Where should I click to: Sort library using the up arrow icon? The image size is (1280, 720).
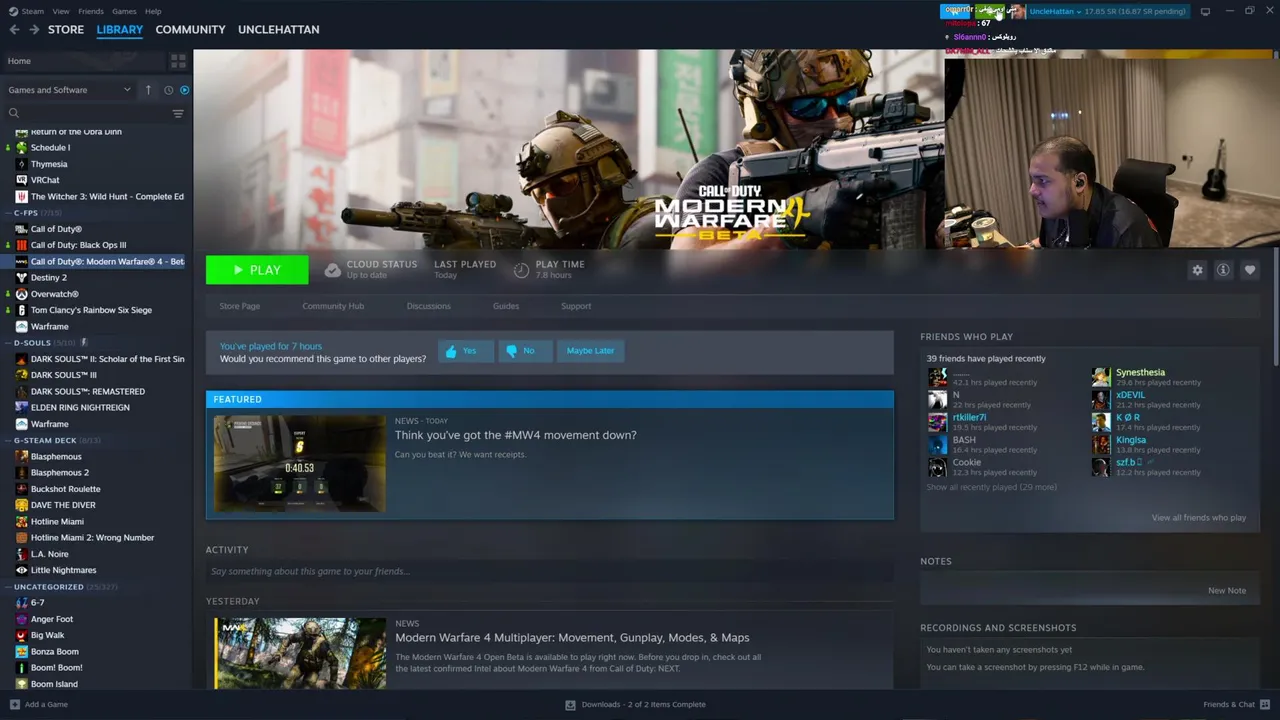[148, 90]
